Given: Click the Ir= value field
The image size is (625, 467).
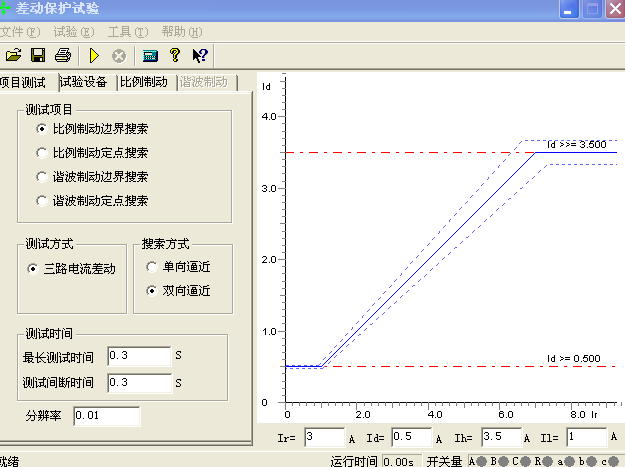Looking at the screenshot, I should coord(324,437).
